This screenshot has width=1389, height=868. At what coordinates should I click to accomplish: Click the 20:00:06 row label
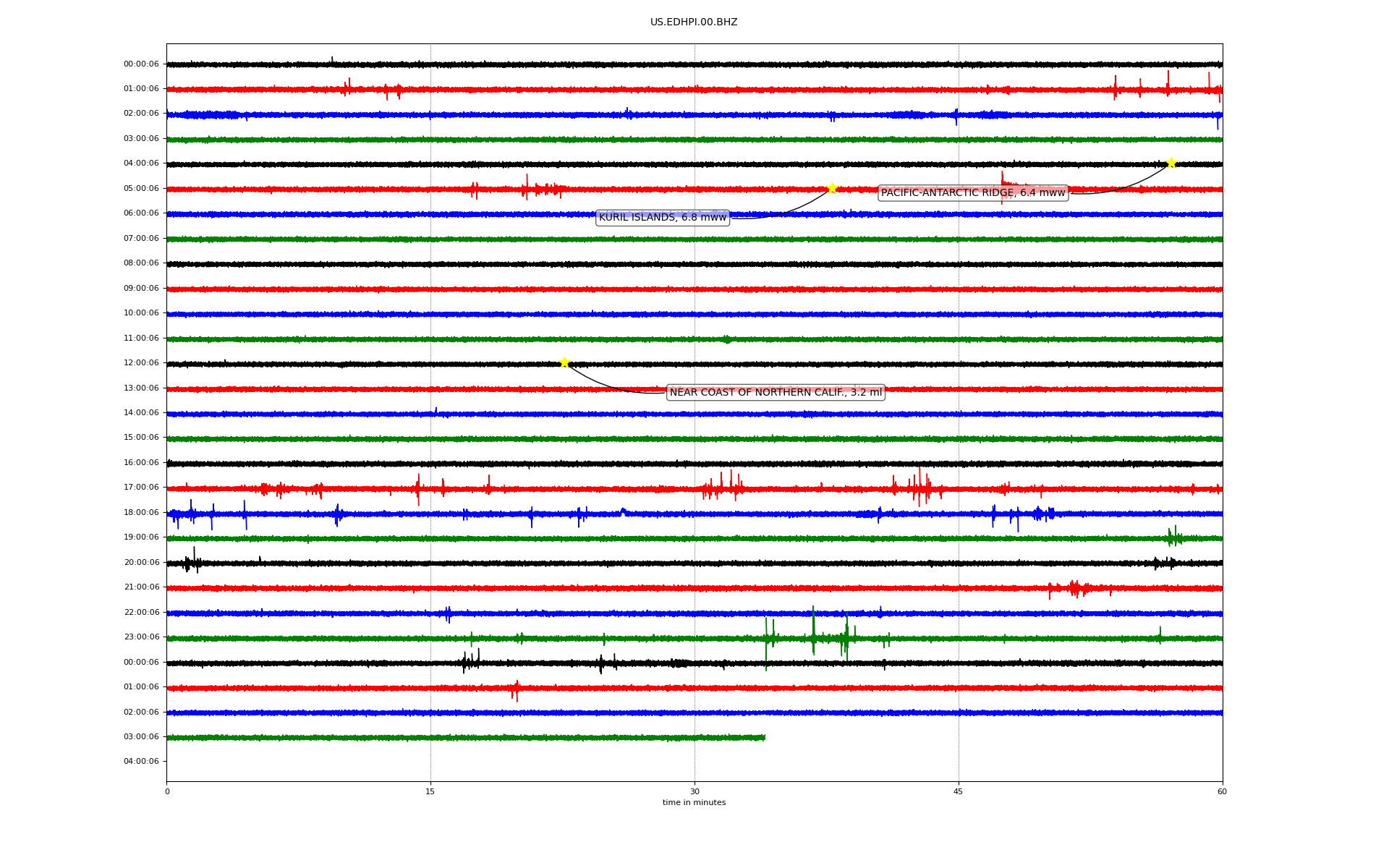coord(141,563)
